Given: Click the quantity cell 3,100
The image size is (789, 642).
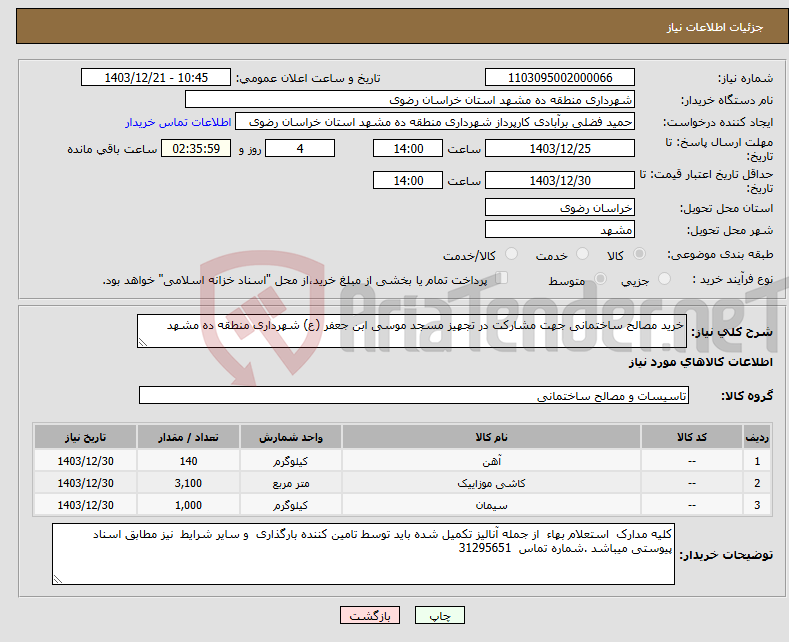Looking at the screenshot, I should pos(188,483).
